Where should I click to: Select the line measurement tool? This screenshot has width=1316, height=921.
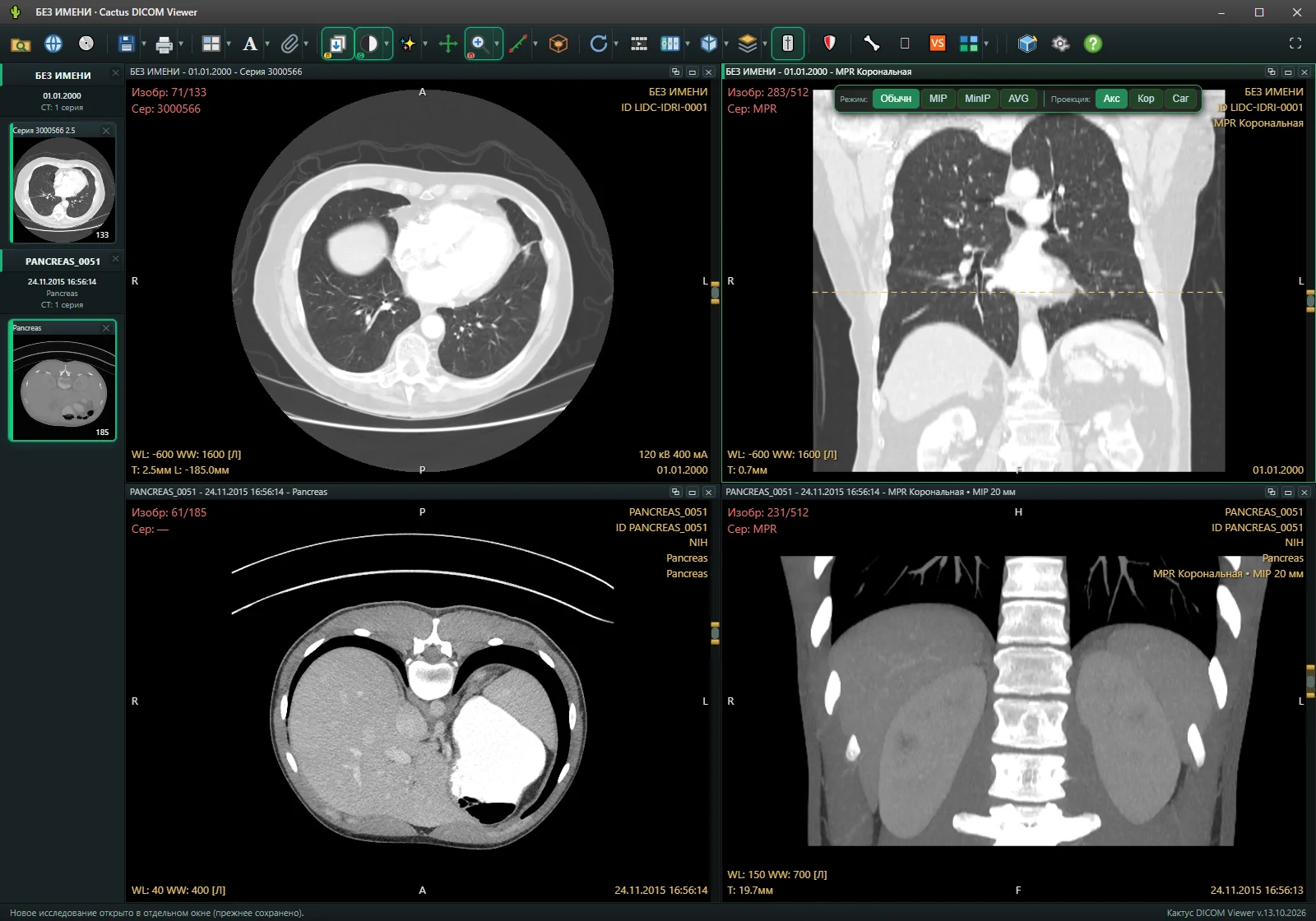(518, 44)
